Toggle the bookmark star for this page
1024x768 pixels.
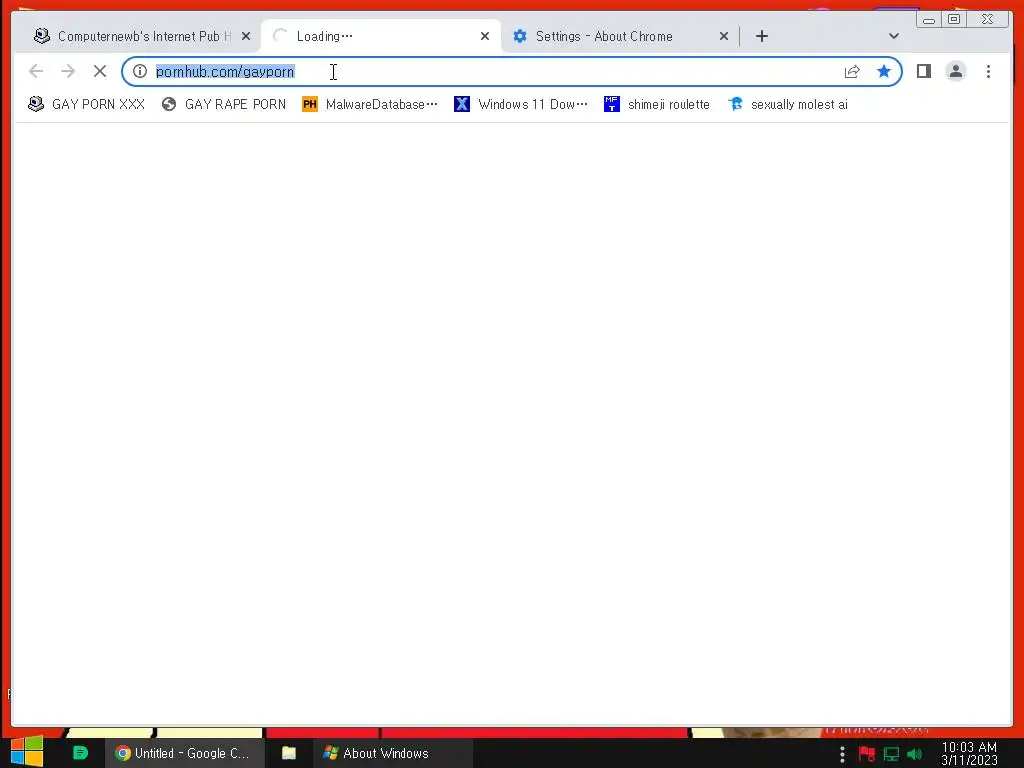click(x=884, y=71)
